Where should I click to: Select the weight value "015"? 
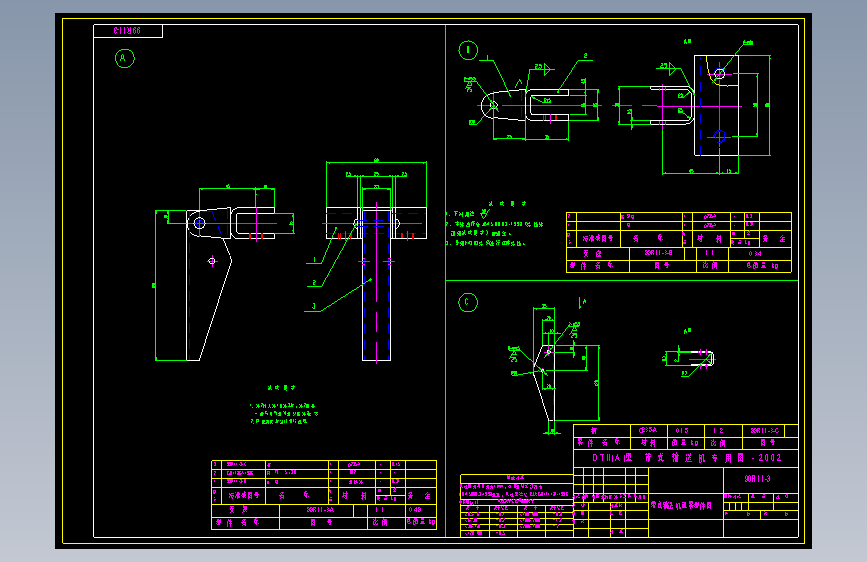click(681, 430)
